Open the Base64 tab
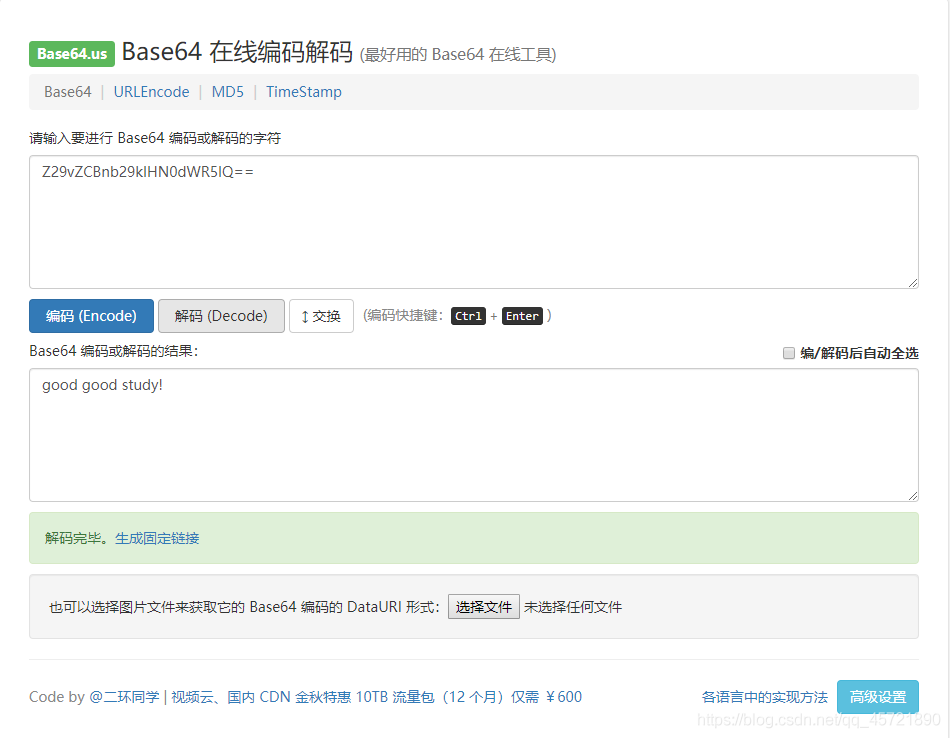The height and width of the screenshot is (738, 950). pos(67,92)
